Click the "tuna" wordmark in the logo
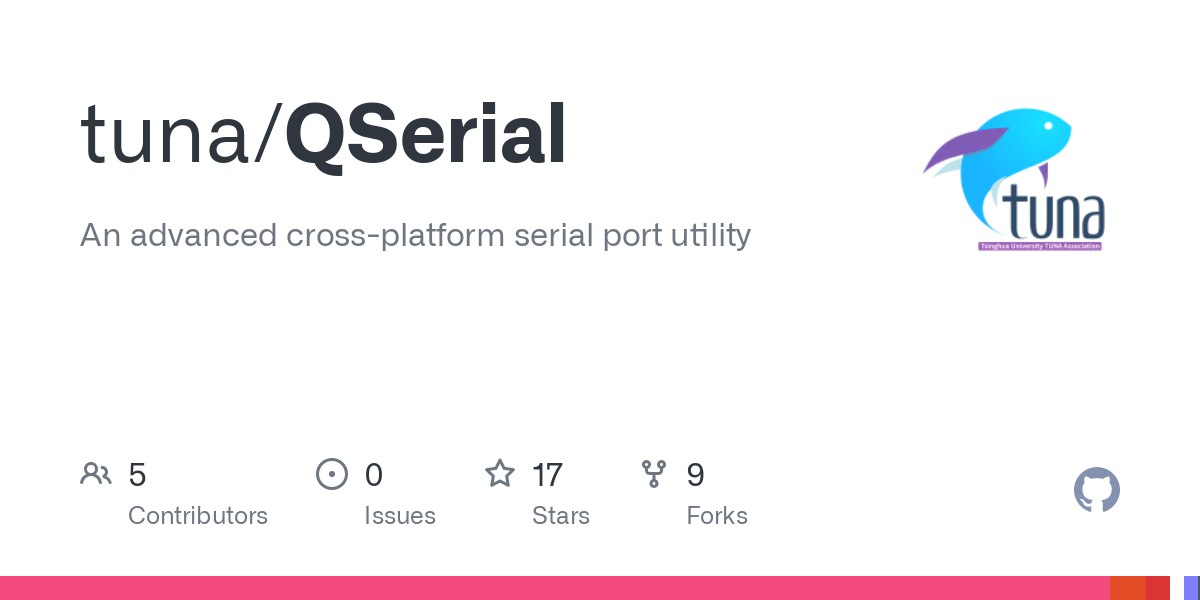This screenshot has height=600, width=1200. (1053, 213)
